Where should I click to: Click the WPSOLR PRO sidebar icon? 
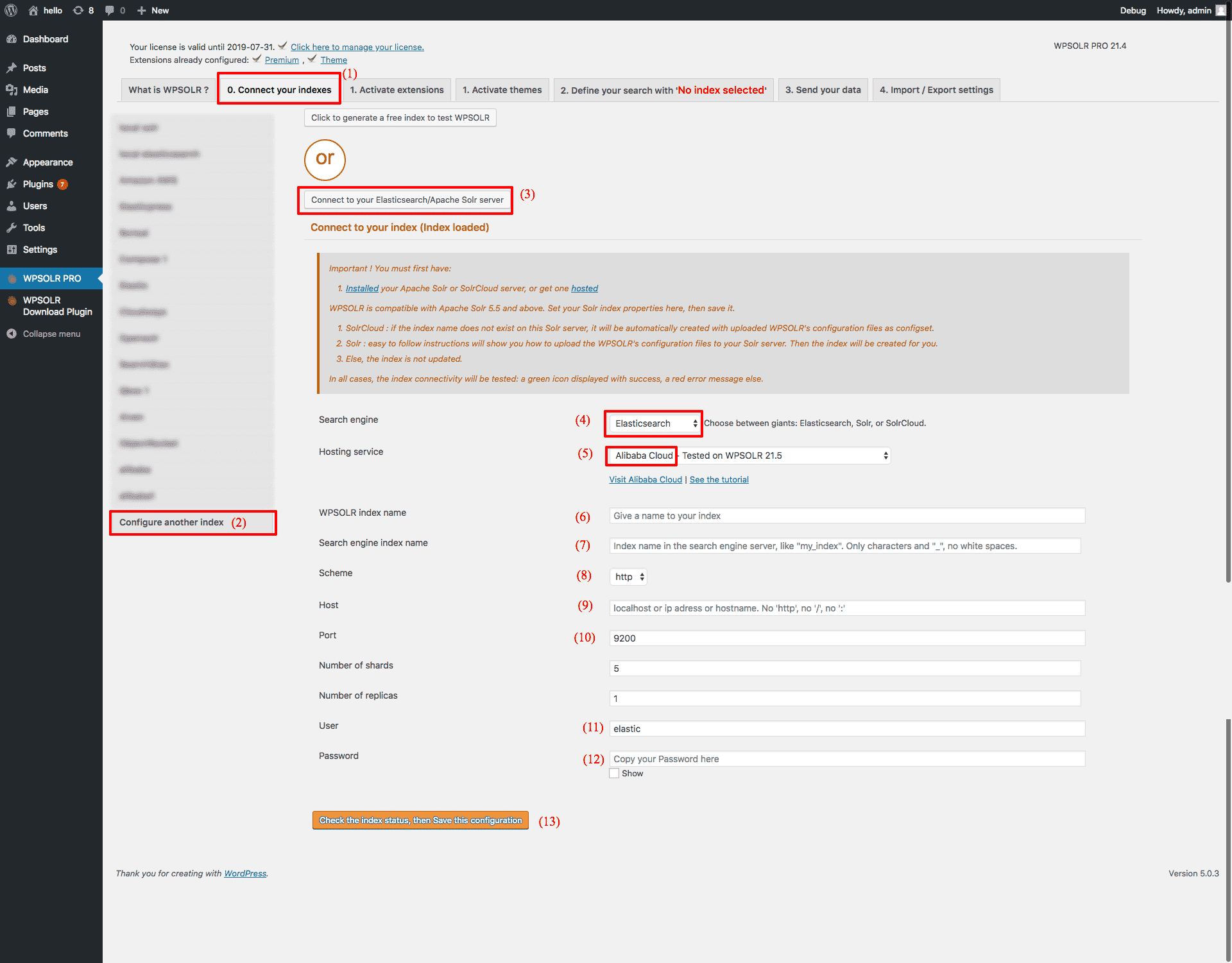pyautogui.click(x=12, y=278)
